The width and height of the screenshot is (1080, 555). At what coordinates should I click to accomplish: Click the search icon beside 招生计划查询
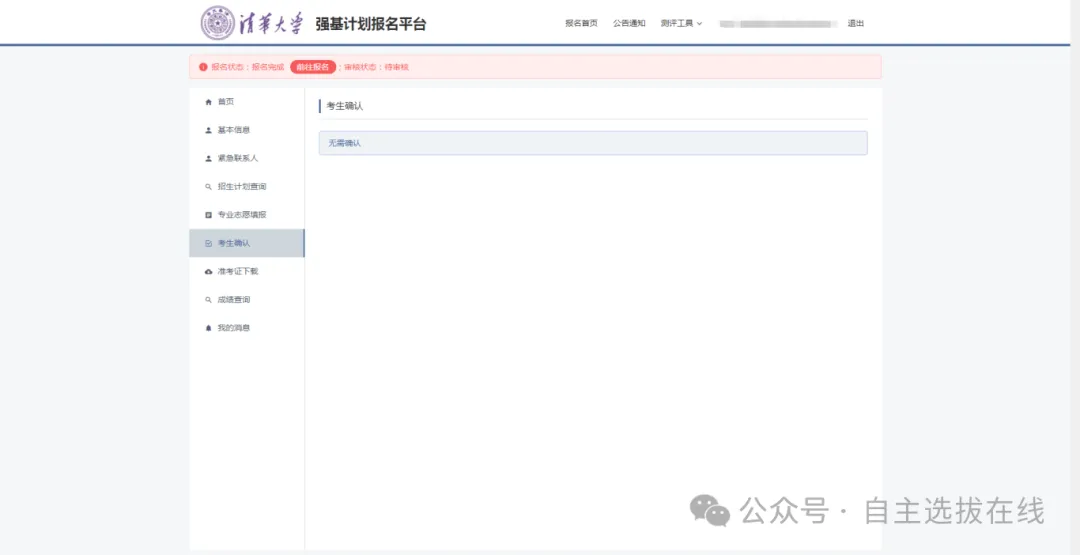(208, 187)
